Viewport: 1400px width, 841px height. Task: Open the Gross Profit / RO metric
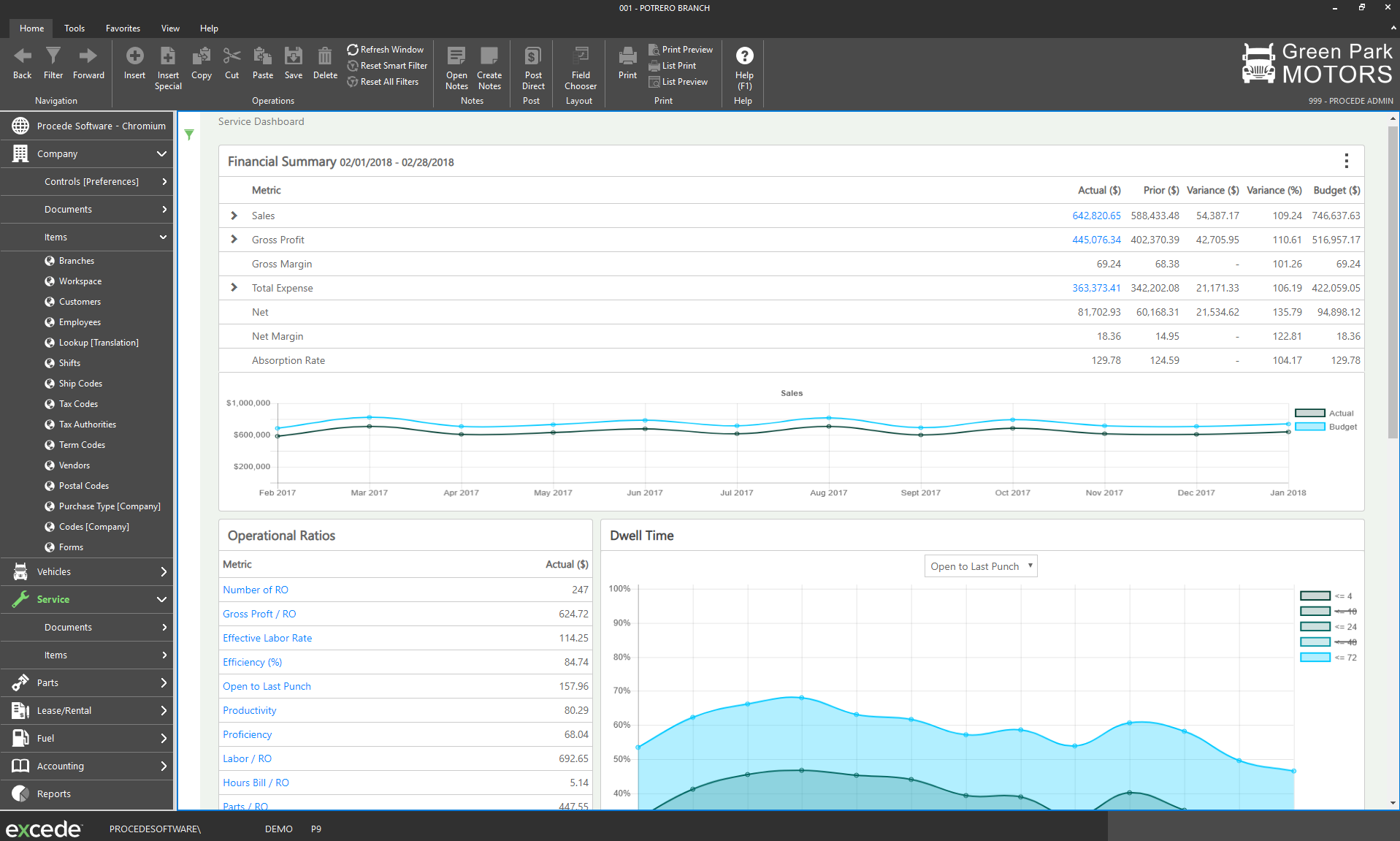click(259, 614)
